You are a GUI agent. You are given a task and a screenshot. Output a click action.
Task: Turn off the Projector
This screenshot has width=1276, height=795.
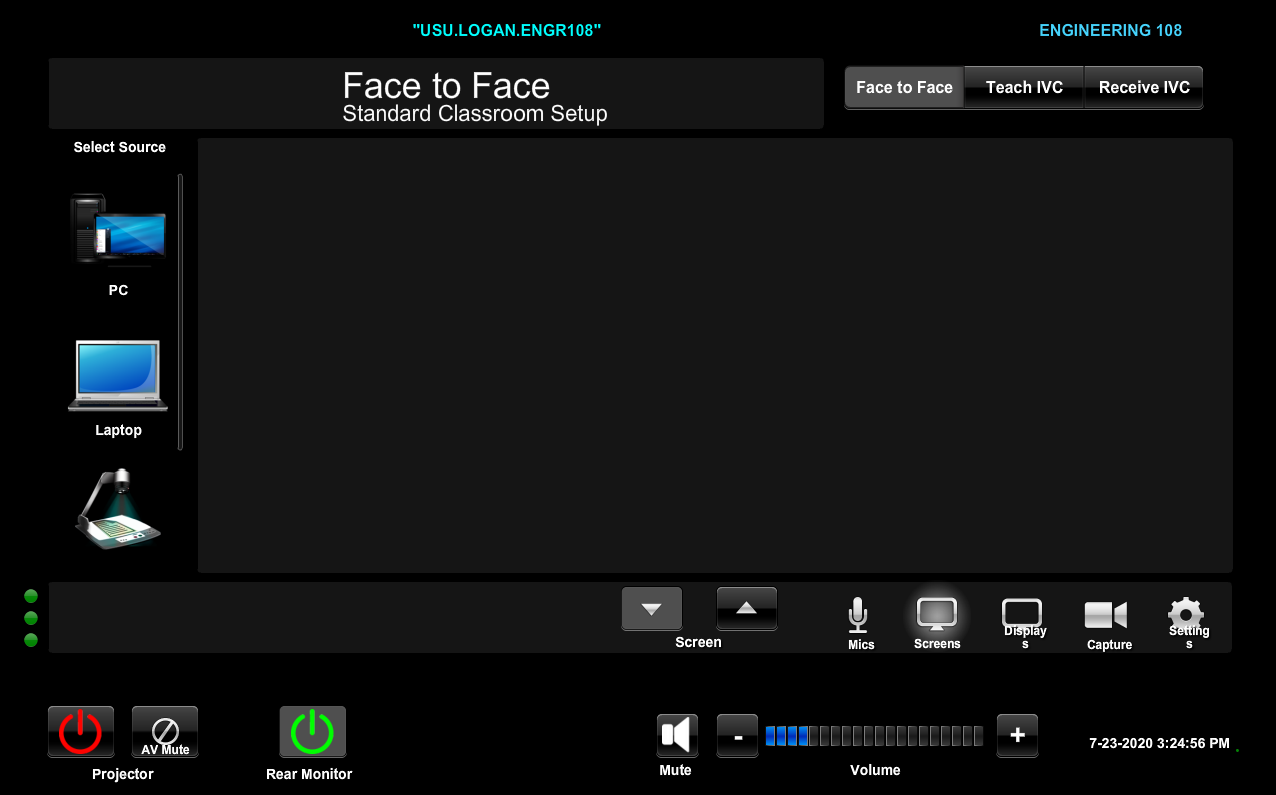[x=80, y=731]
